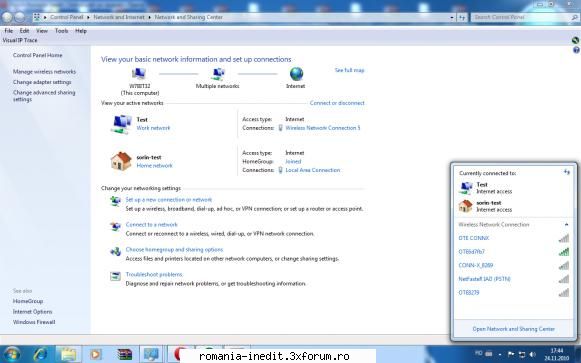Open the address bar history dropdown

pos(452,17)
